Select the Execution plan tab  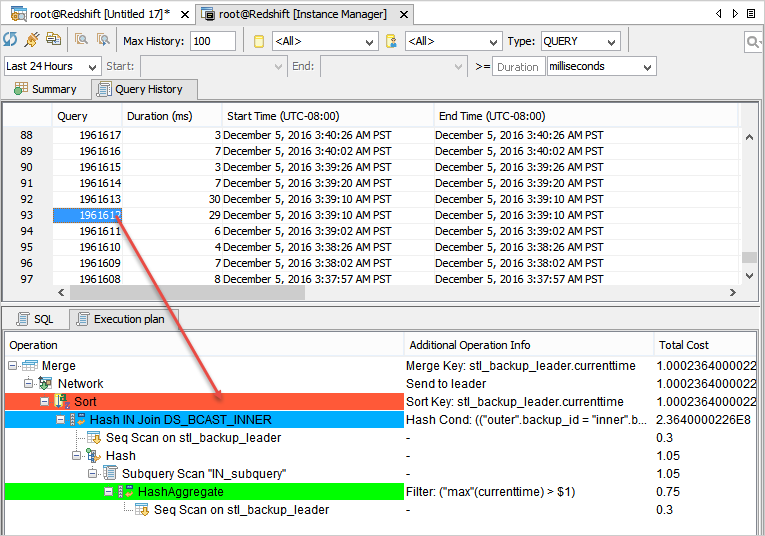coord(123,319)
